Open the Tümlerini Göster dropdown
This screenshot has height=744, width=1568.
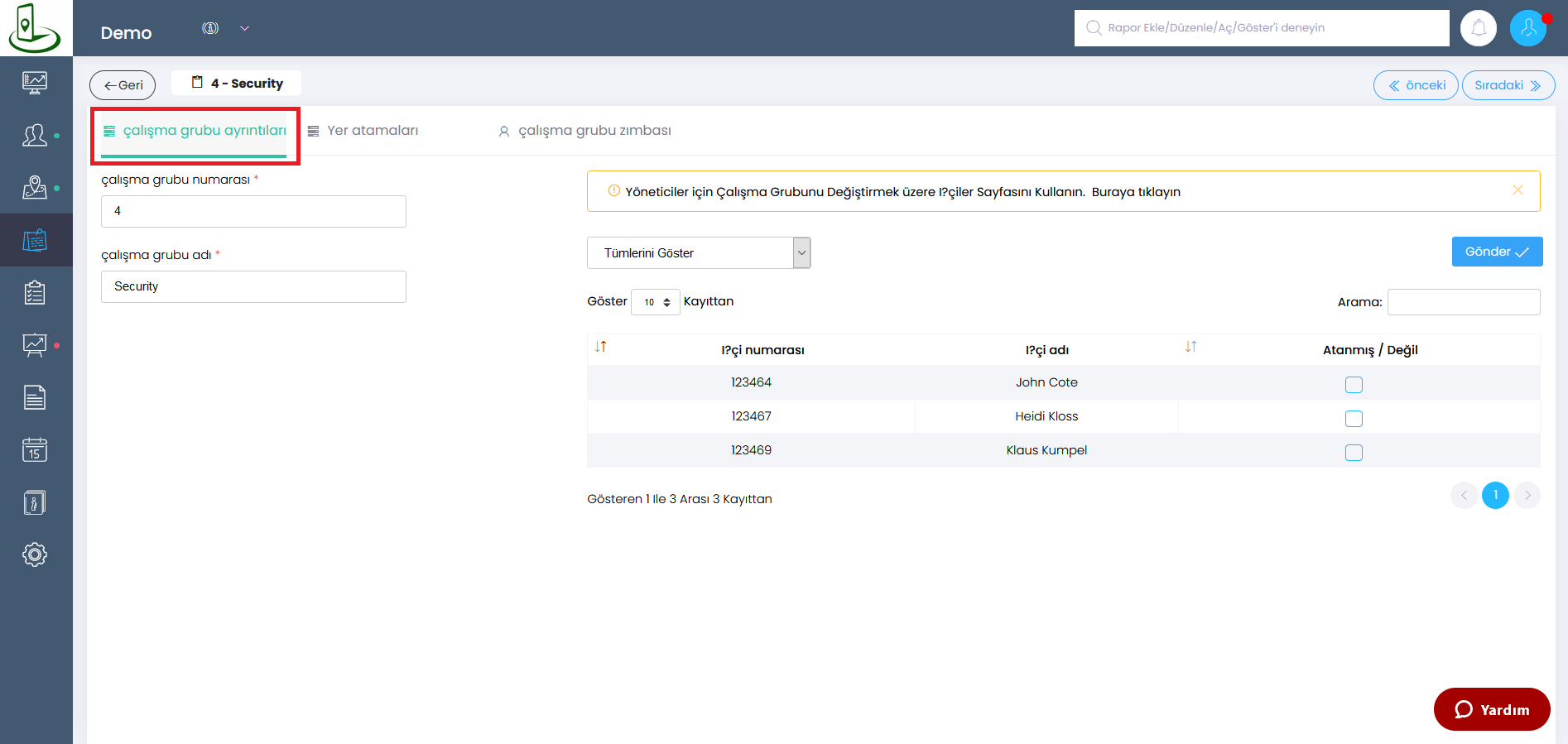(x=699, y=253)
